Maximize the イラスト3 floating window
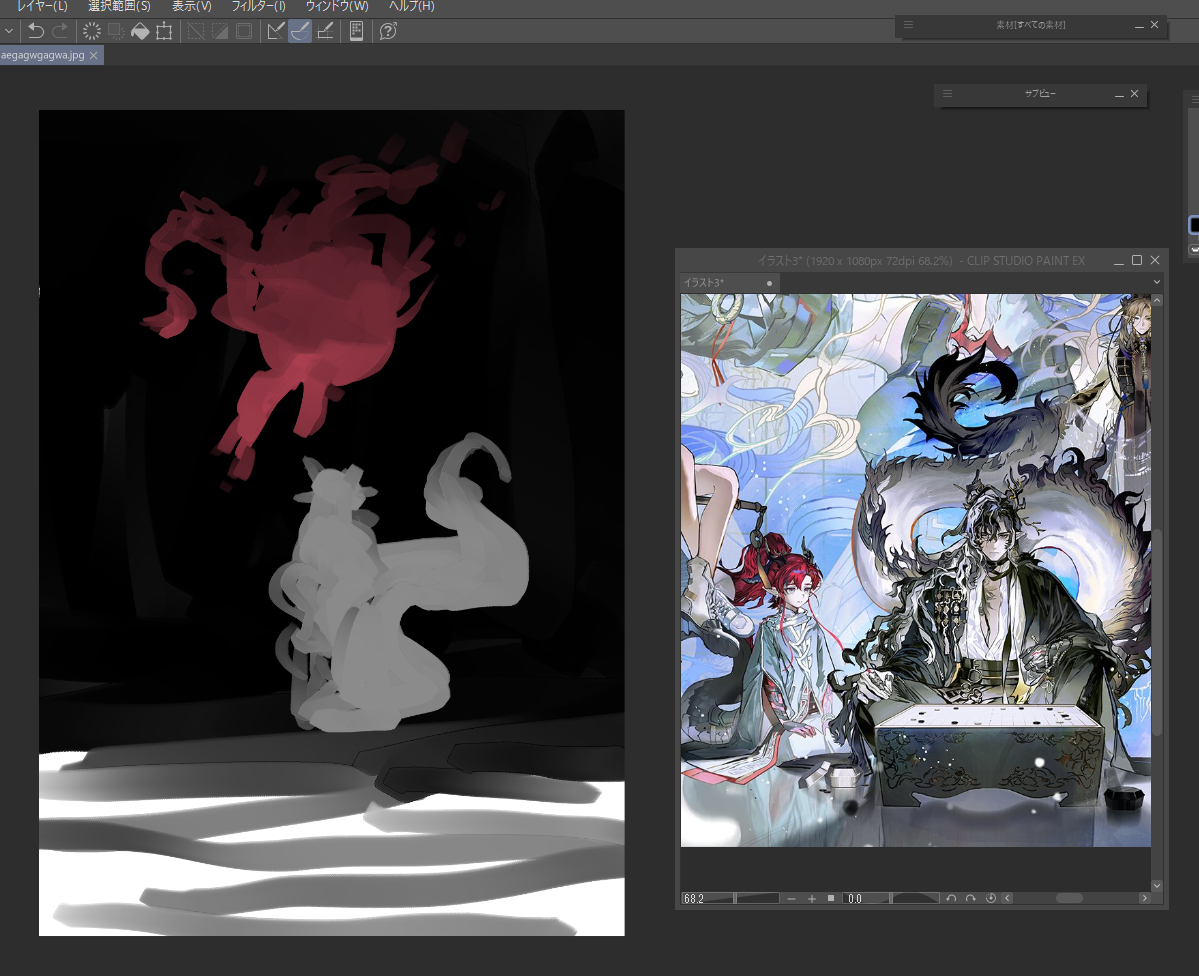 (x=1136, y=260)
